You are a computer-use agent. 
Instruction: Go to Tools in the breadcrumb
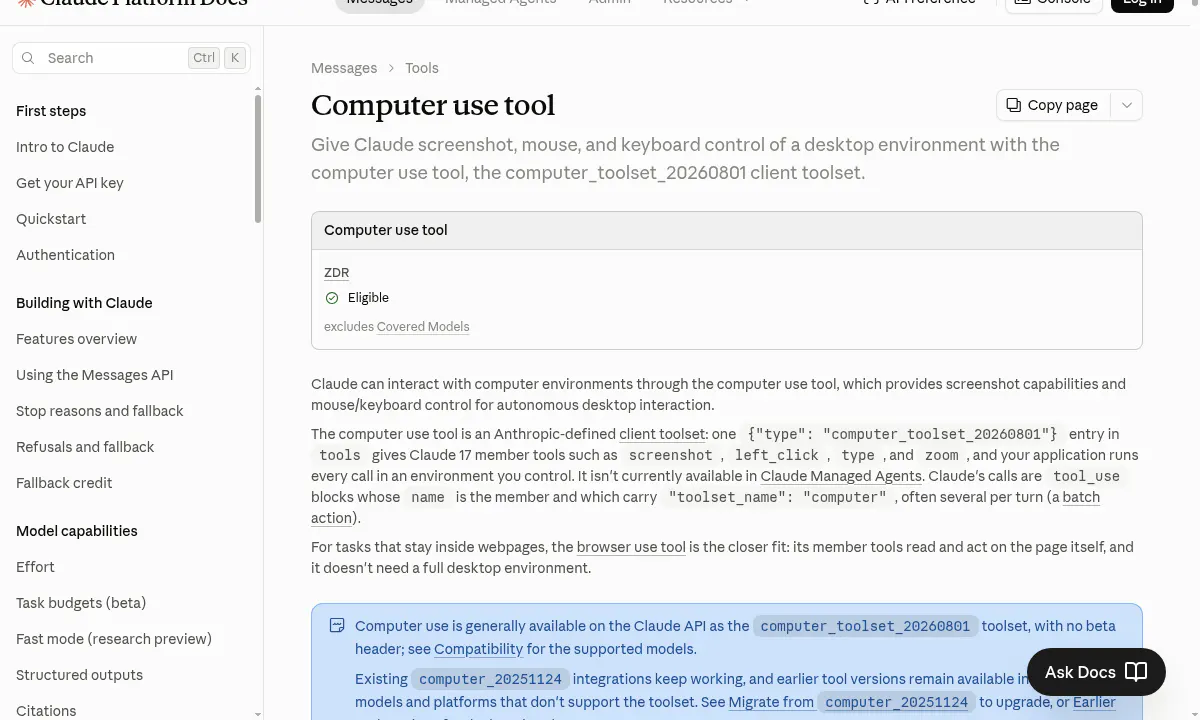(x=422, y=68)
